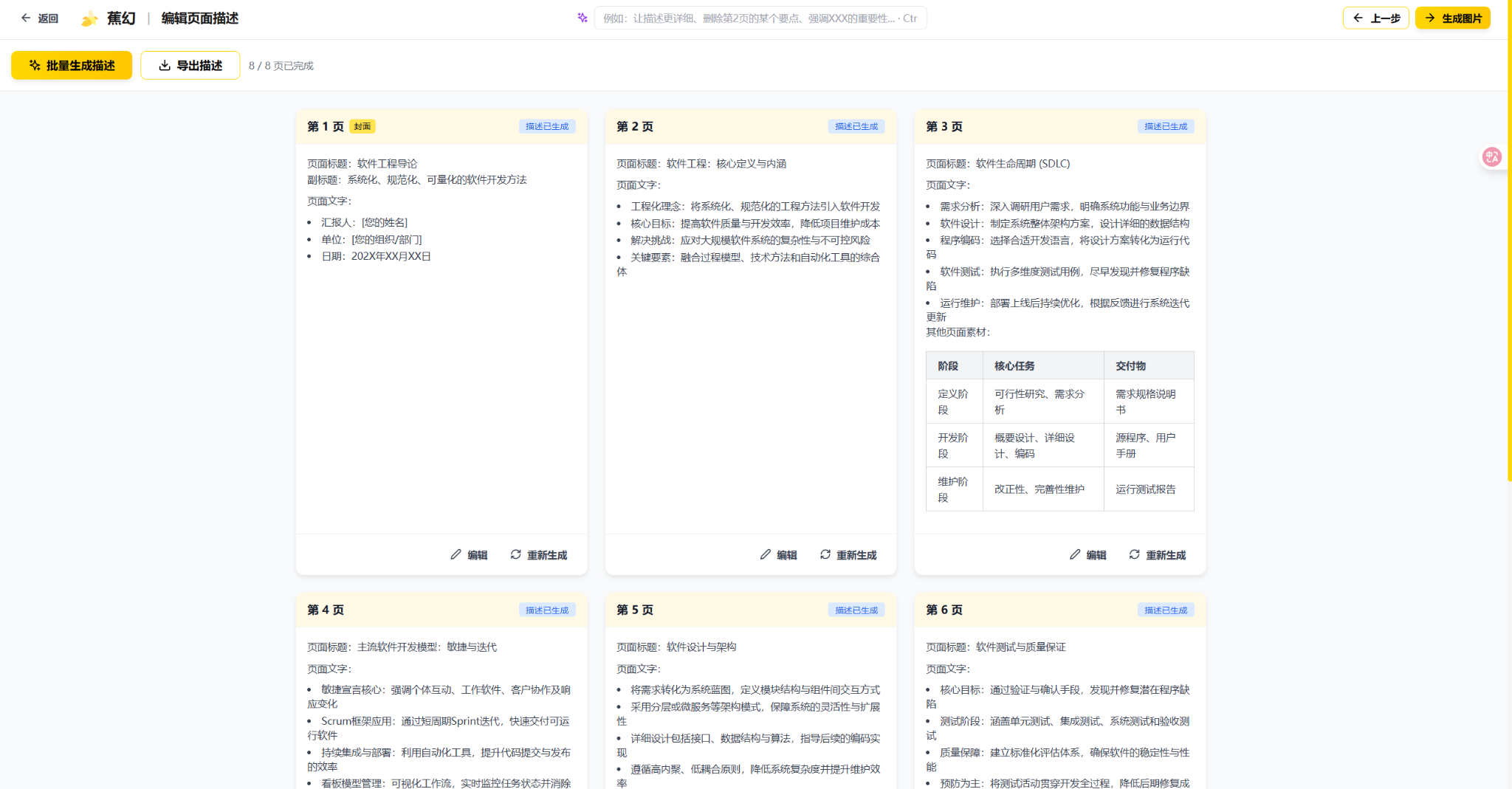The width and height of the screenshot is (1512, 789).
Task: Click the banana logo icon
Action: click(x=89, y=18)
